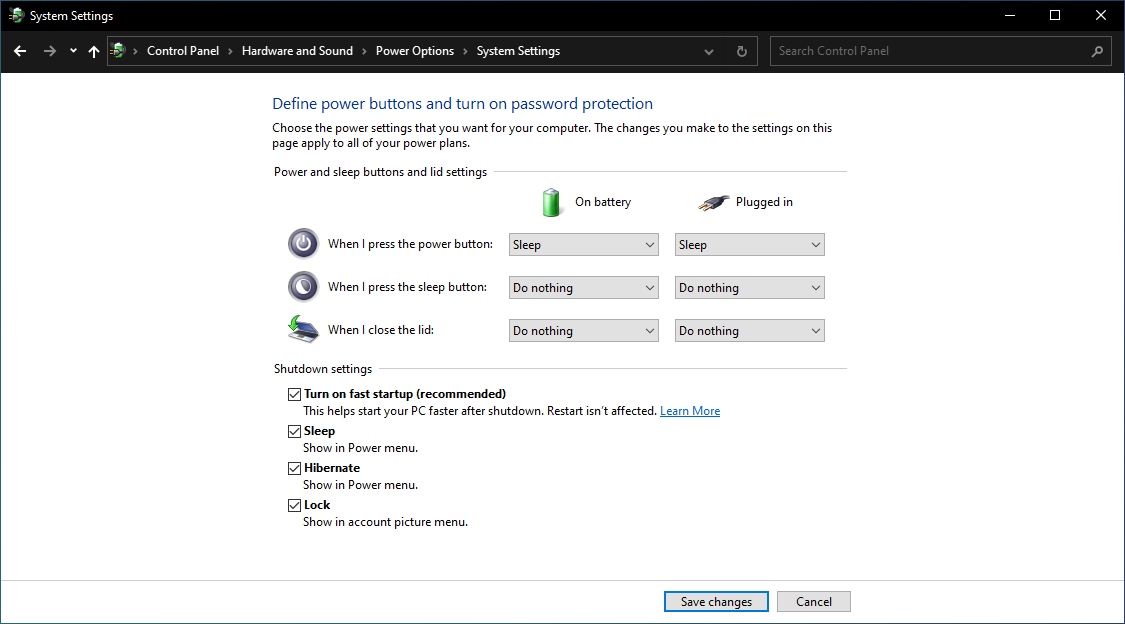Expand close lid On battery dropdown
Image resolution: width=1125 pixels, height=624 pixels.
(583, 331)
